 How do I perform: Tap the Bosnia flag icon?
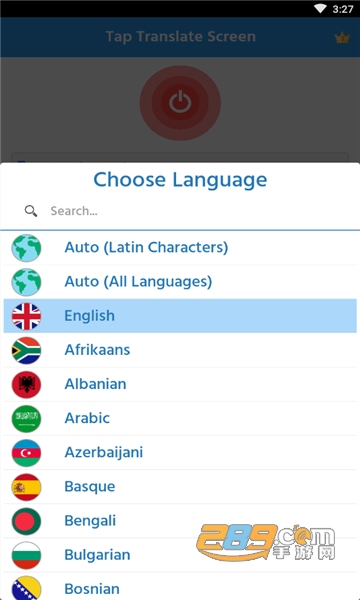pos(26,588)
